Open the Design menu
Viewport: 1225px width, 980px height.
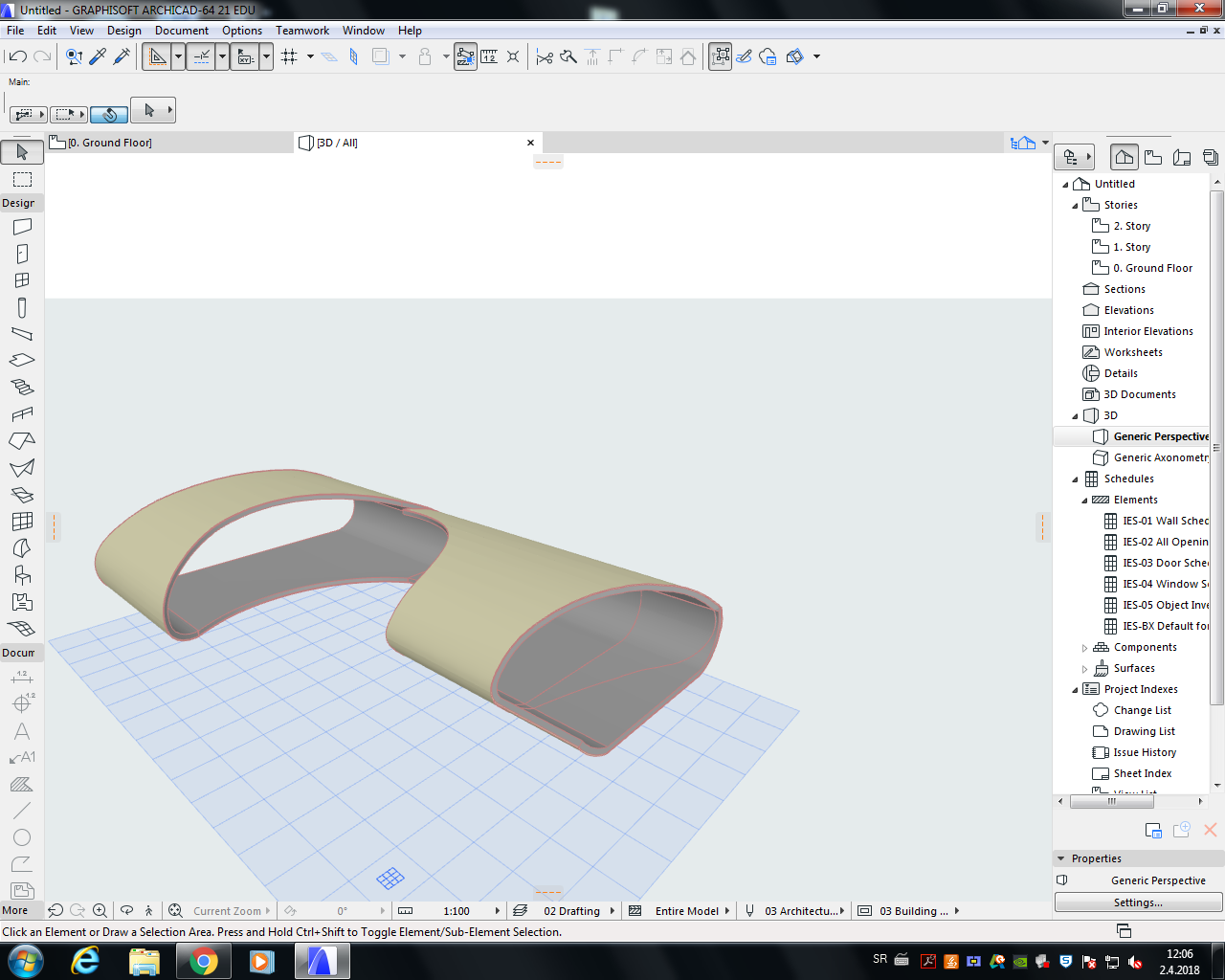coord(123,31)
